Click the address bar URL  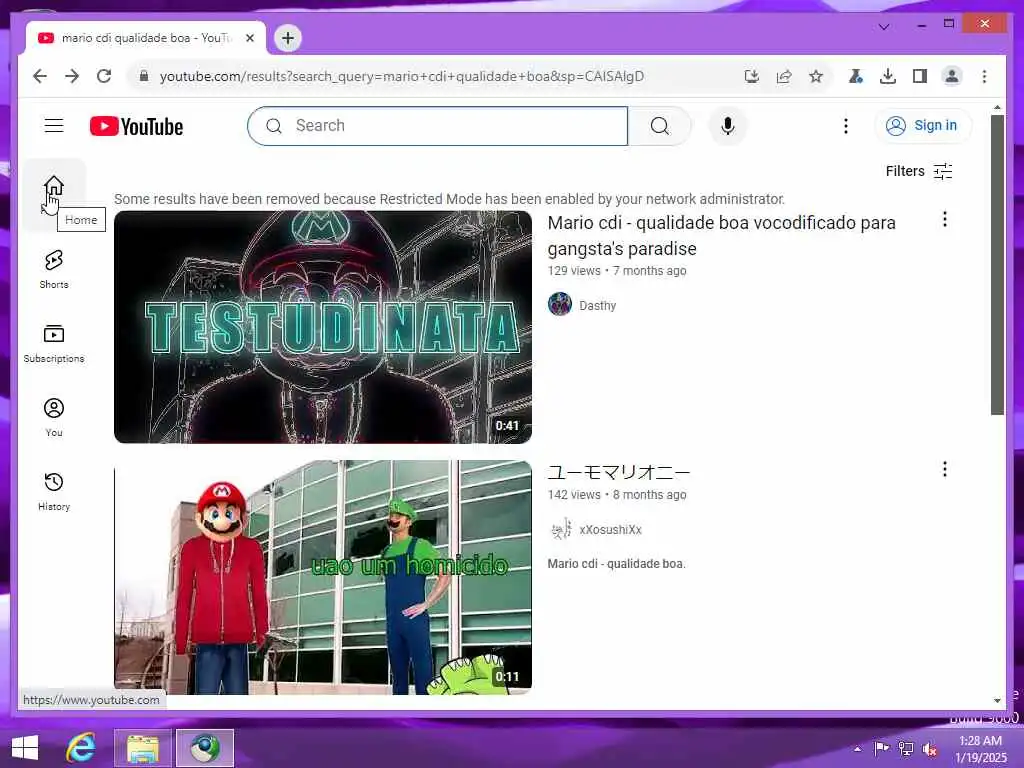pos(402,76)
